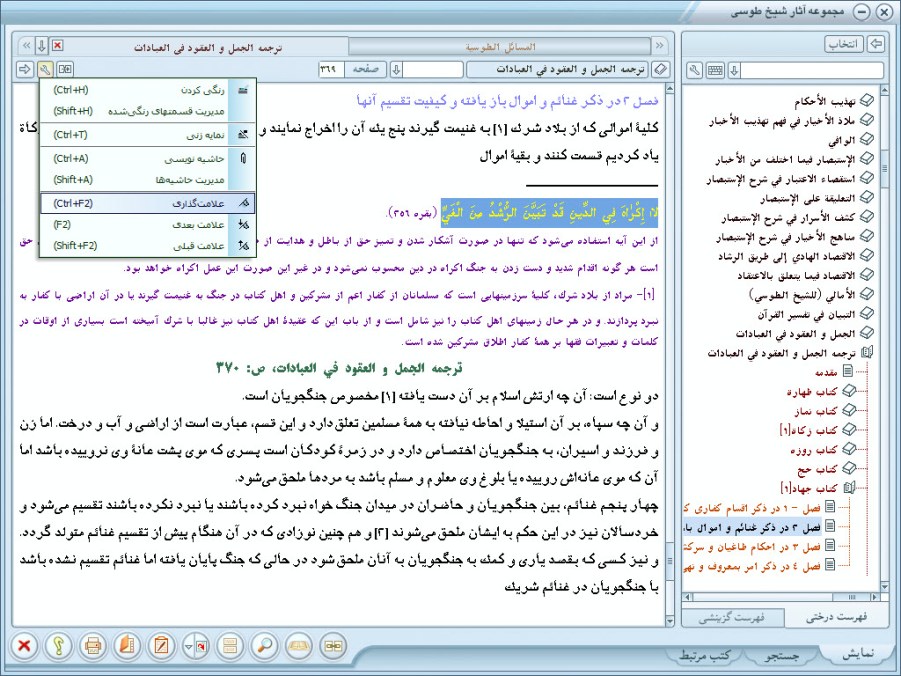Click the printer icon to print

point(93,646)
